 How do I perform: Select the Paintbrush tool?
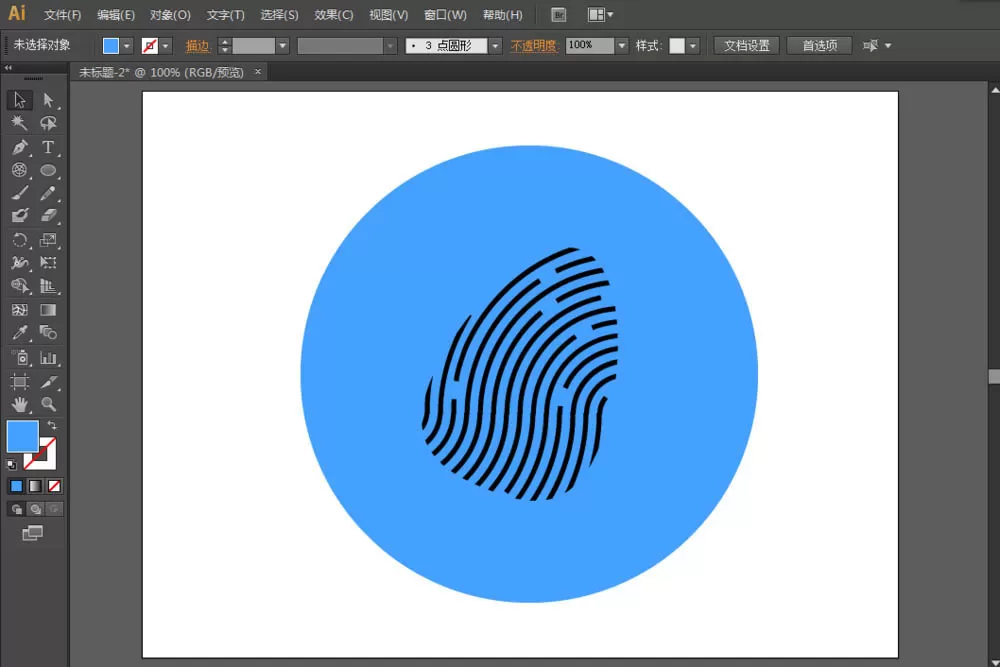tap(19, 193)
